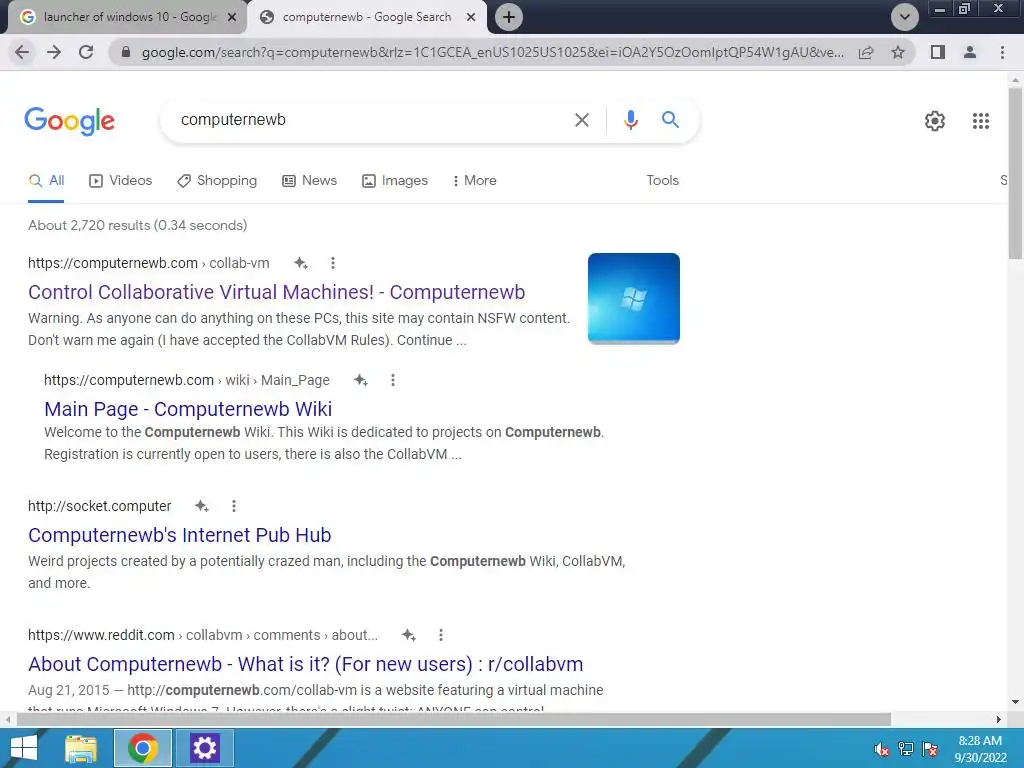The image size is (1024, 768).
Task: Click the muted volume tray icon
Action: tap(881, 749)
